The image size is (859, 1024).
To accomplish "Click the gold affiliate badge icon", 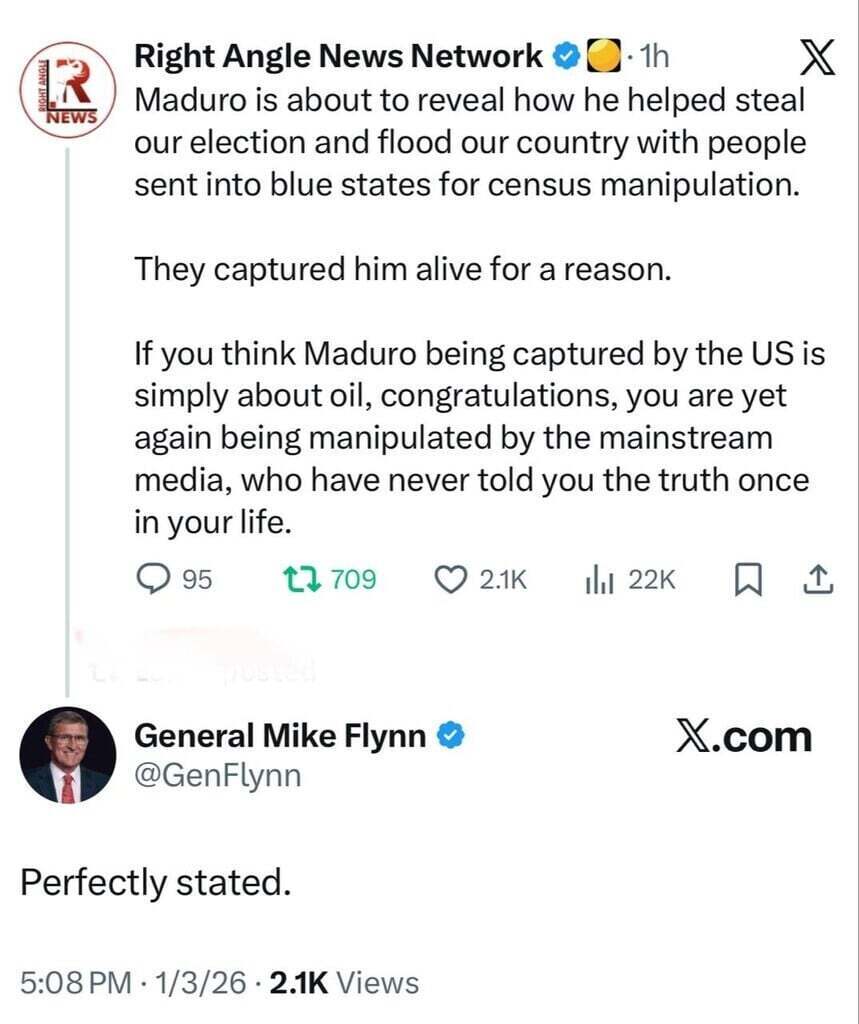I will (598, 57).
